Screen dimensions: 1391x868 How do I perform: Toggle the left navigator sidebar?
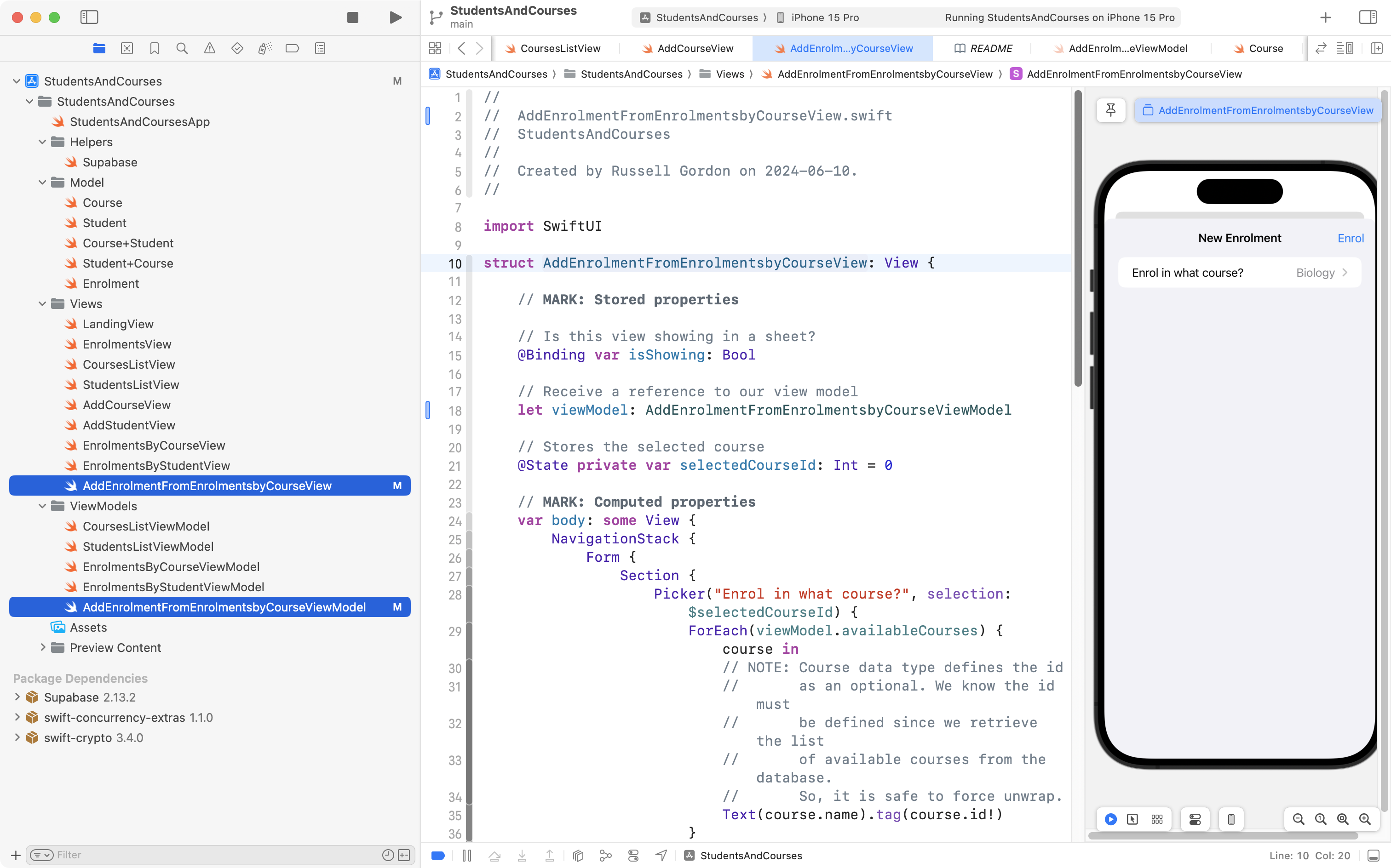click(x=90, y=17)
